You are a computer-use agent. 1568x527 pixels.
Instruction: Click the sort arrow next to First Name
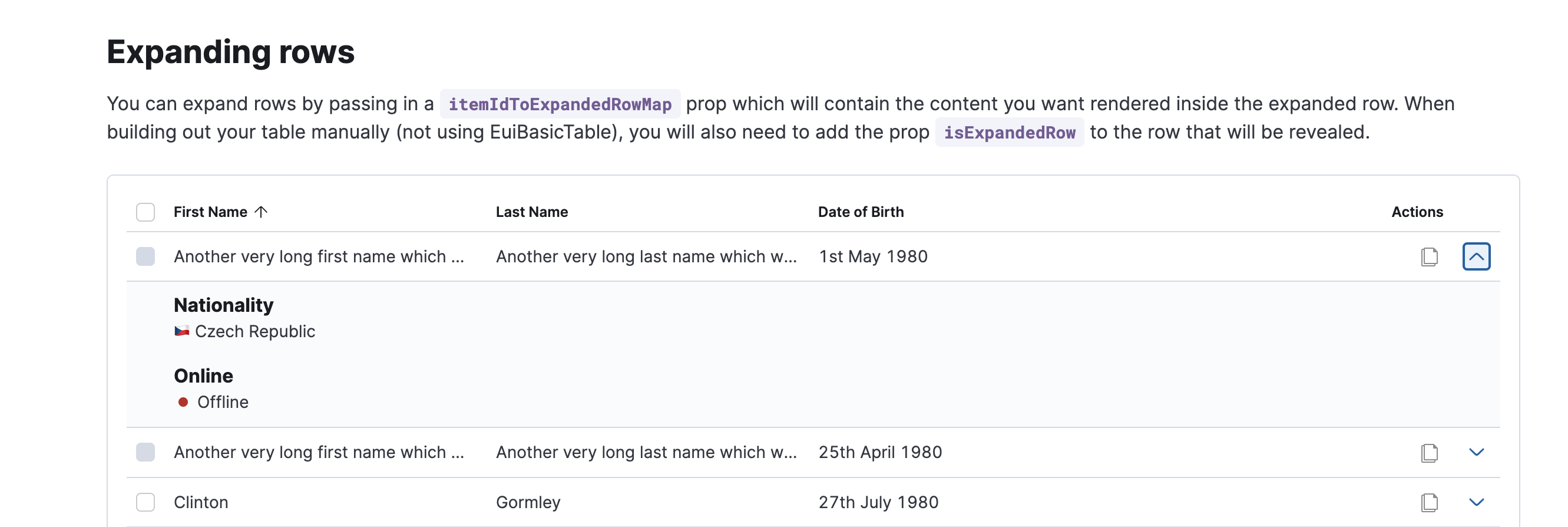point(261,212)
